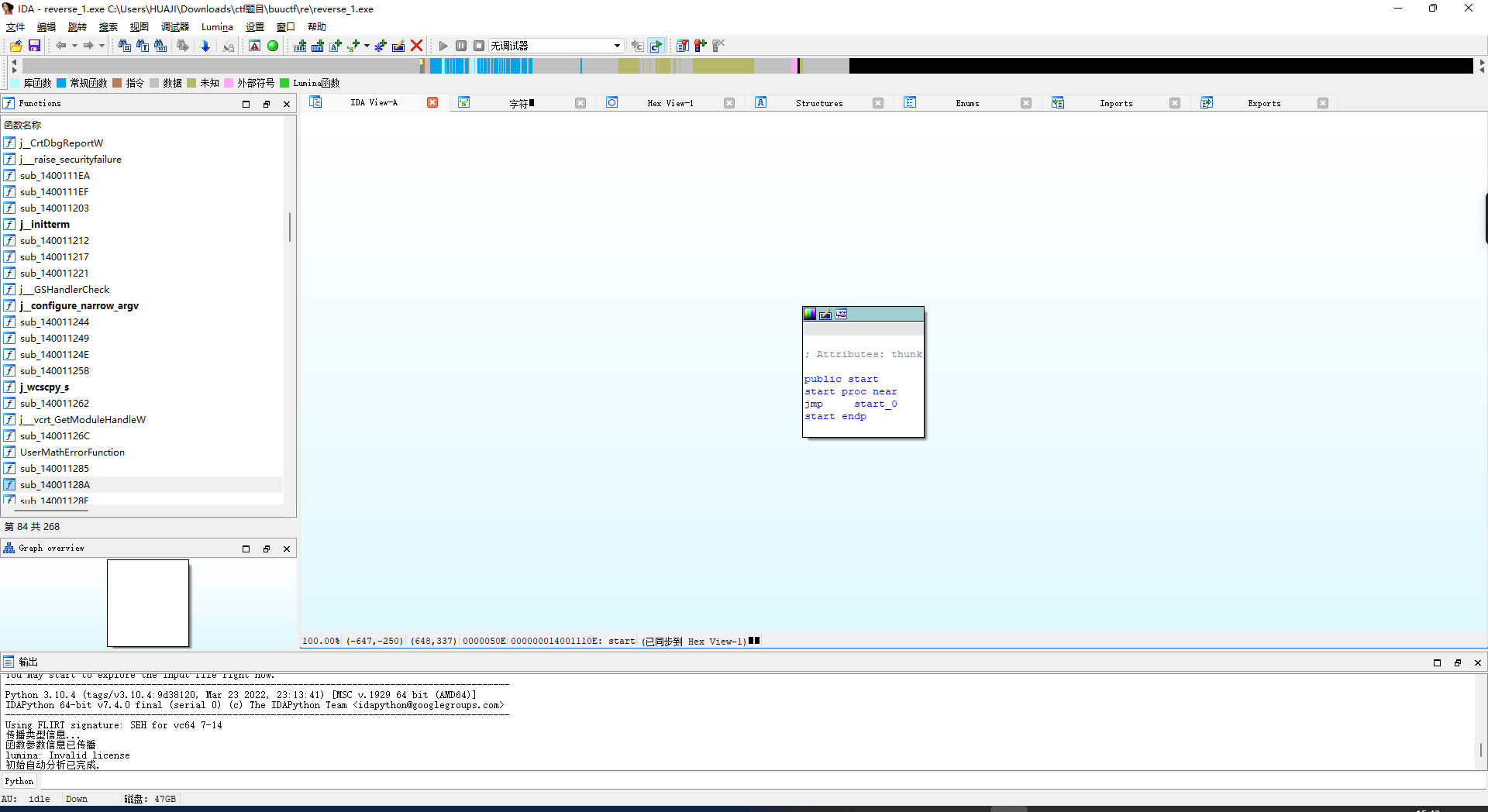Click the graph node group icon
The height and width of the screenshot is (812, 1488).
tap(841, 314)
